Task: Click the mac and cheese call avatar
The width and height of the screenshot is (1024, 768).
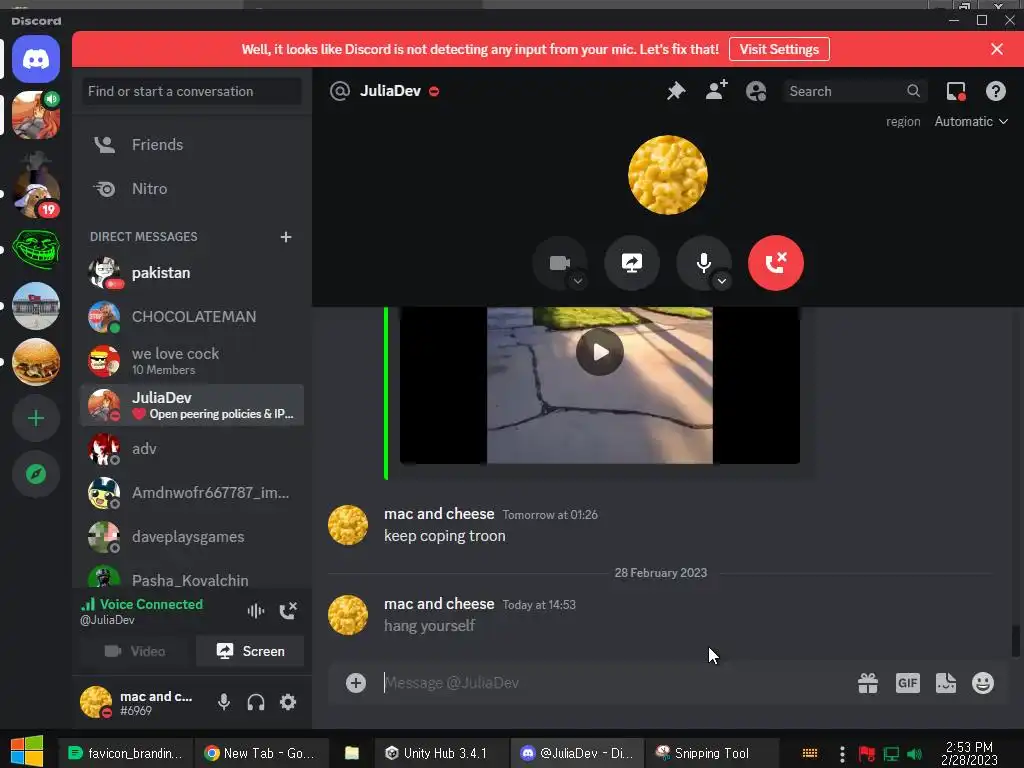Action: (667, 175)
